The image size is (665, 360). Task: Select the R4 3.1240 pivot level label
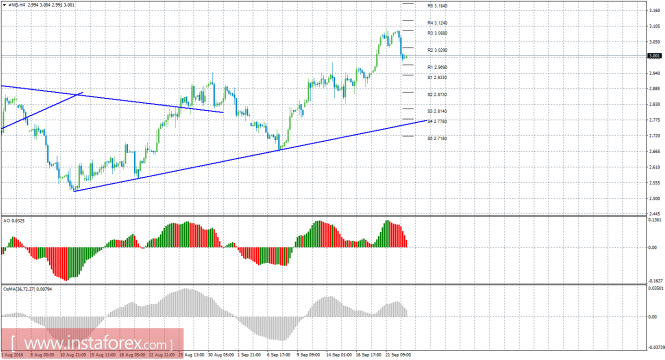coord(437,22)
